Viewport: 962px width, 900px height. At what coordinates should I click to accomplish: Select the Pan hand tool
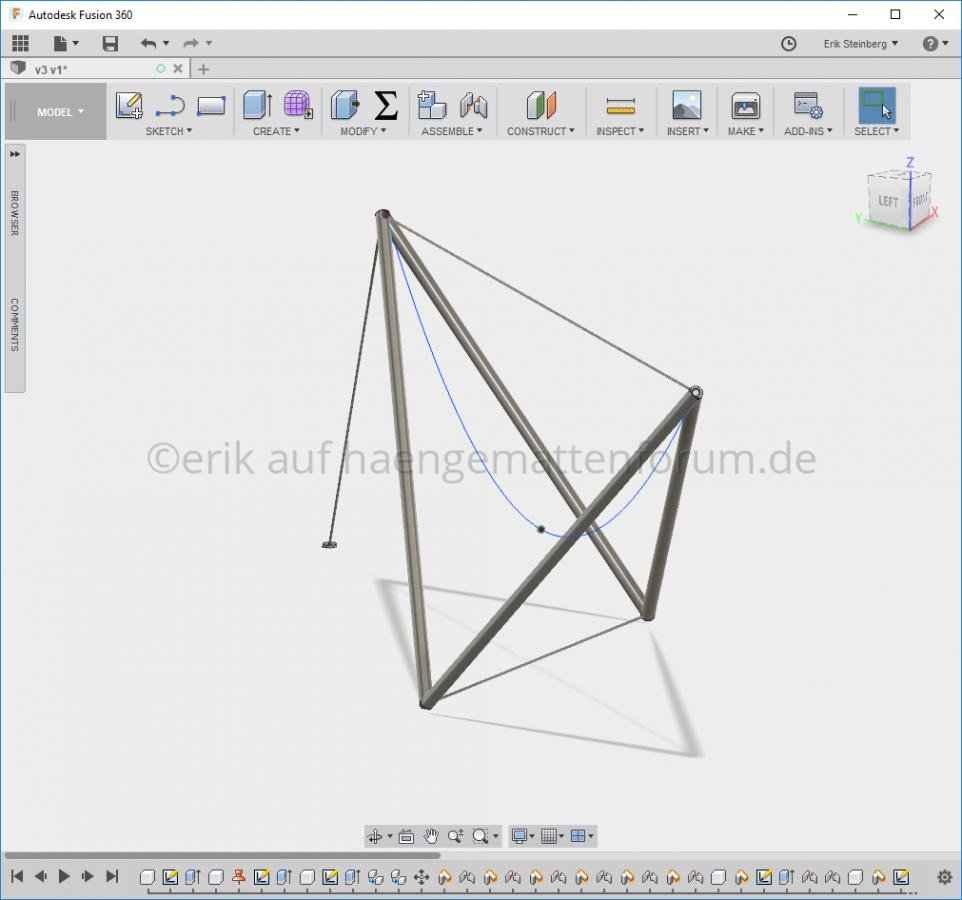coord(431,836)
